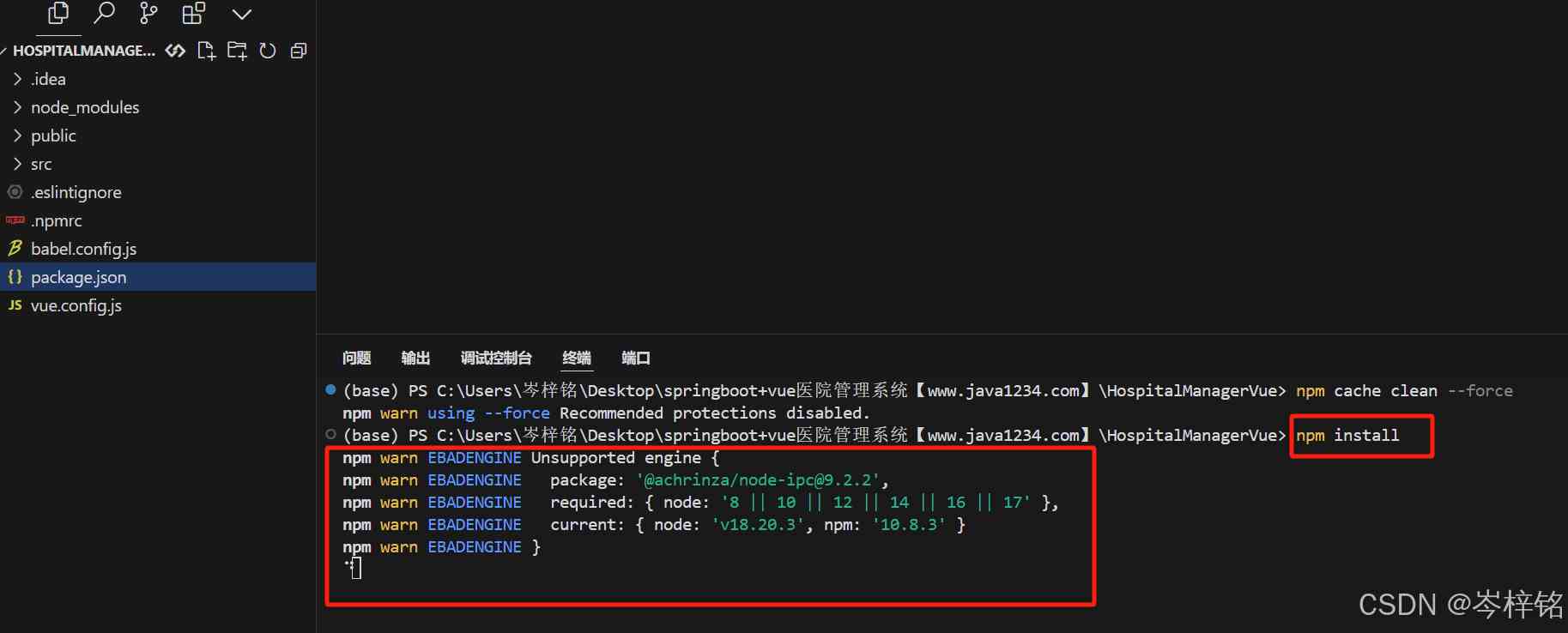The height and width of the screenshot is (633, 1568).
Task: Open the Explorer view icon
Action: [58, 13]
